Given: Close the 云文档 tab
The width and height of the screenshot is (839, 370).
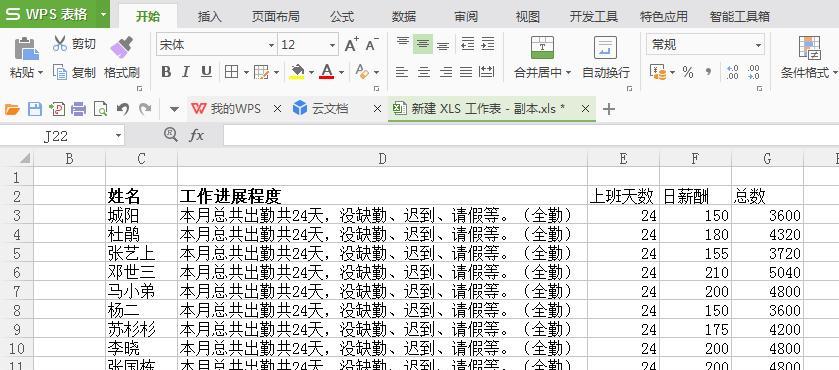Looking at the screenshot, I should pyautogui.click(x=377, y=109).
